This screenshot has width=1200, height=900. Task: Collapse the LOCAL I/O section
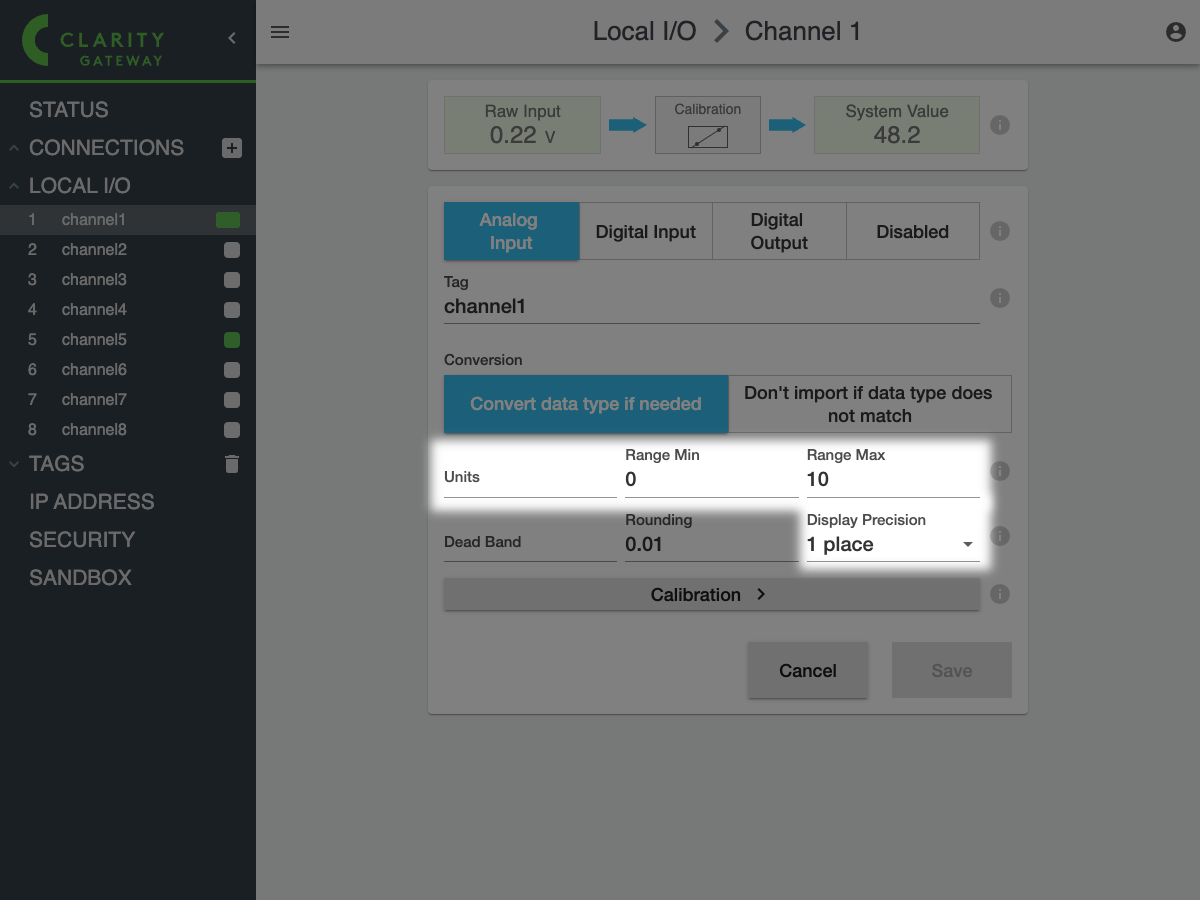[15, 186]
